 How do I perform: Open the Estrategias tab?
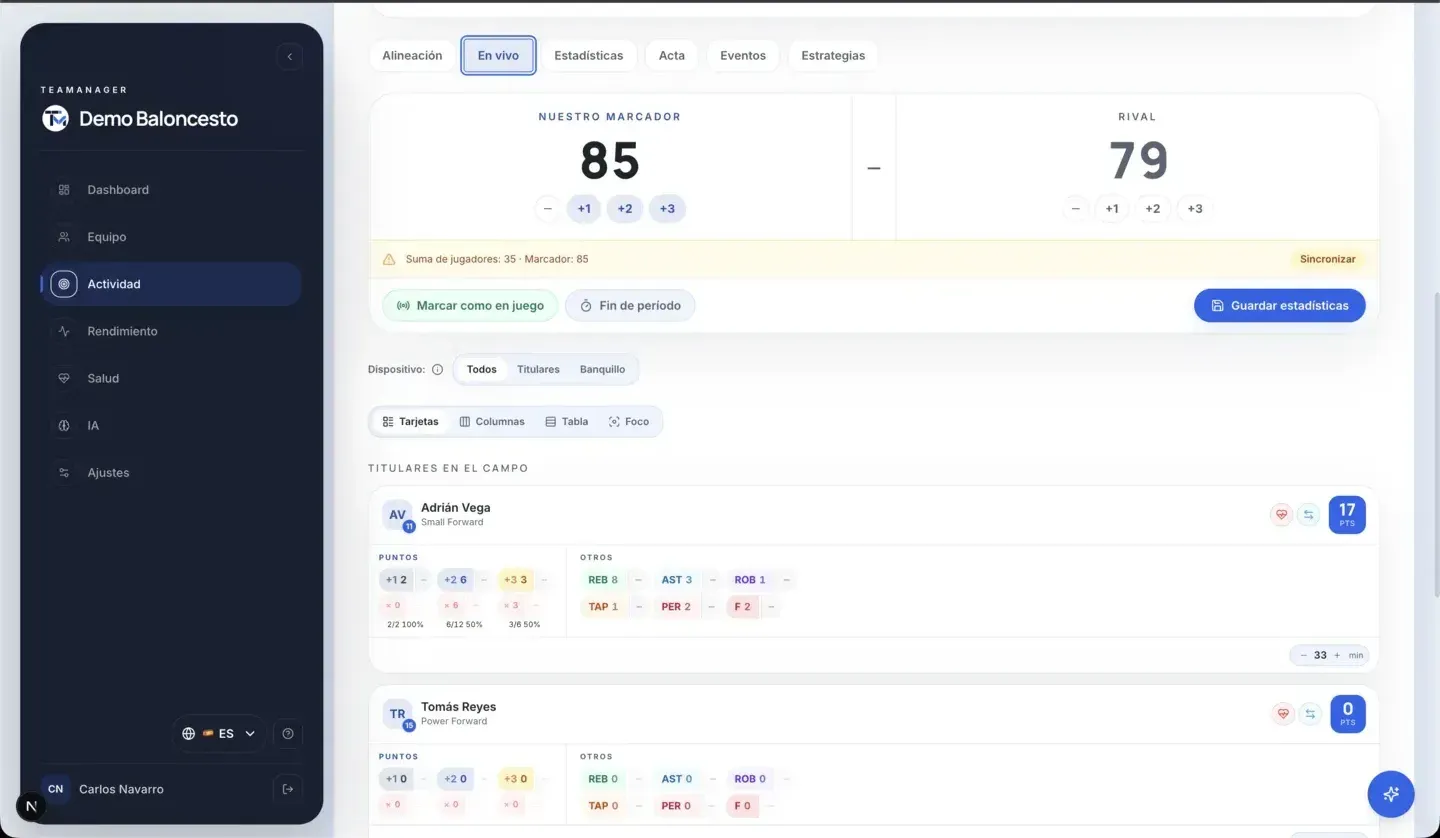click(833, 56)
